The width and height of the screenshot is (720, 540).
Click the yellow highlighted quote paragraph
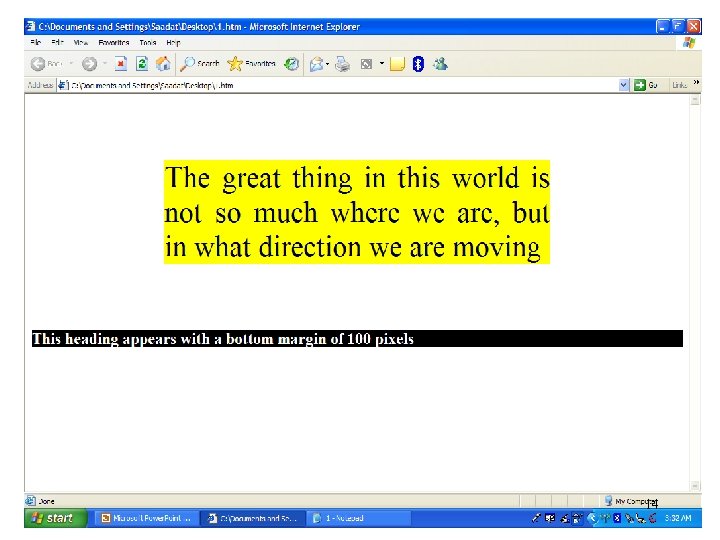[x=357, y=212]
